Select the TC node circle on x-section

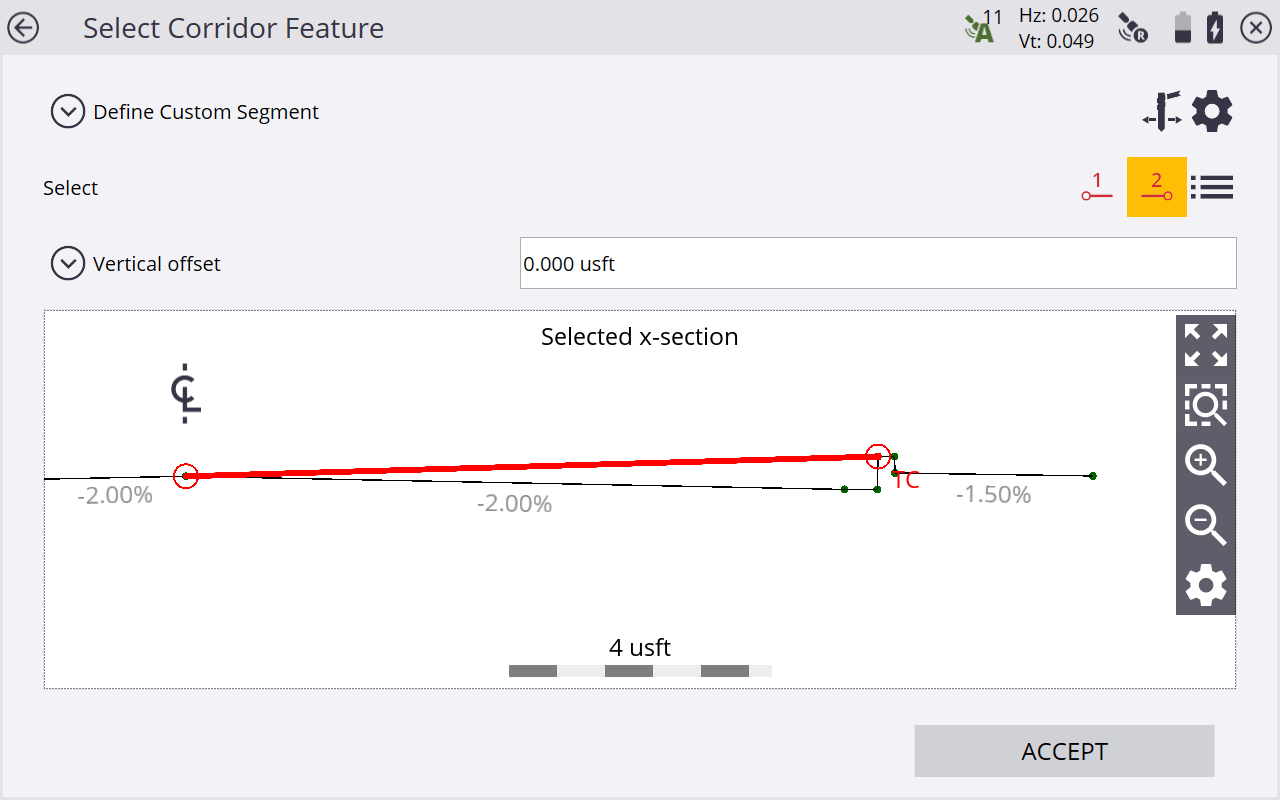coord(877,456)
